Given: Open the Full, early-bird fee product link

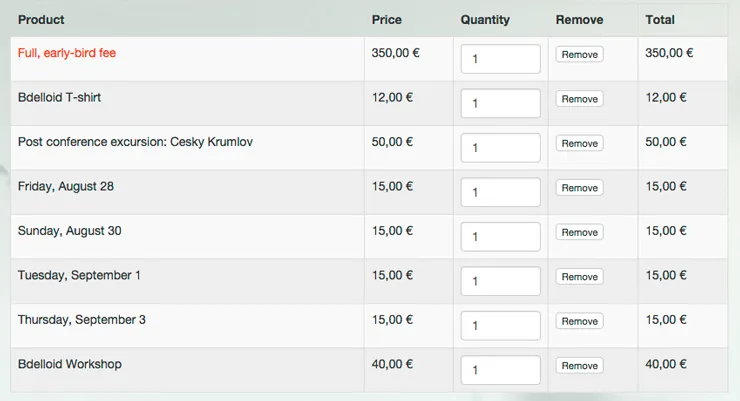Looking at the screenshot, I should coord(67,53).
